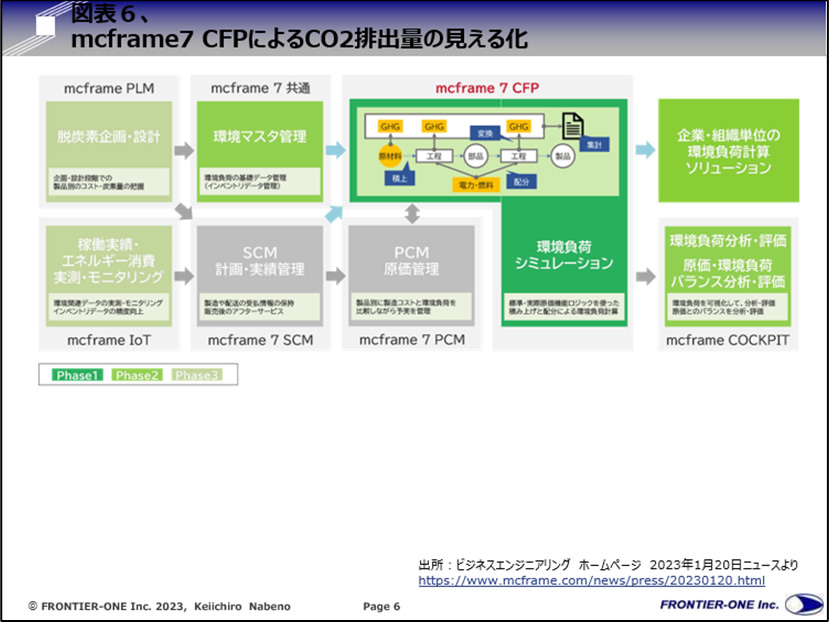Click the mcframe 7 共通 label
The image size is (829, 622).
click(x=260, y=88)
